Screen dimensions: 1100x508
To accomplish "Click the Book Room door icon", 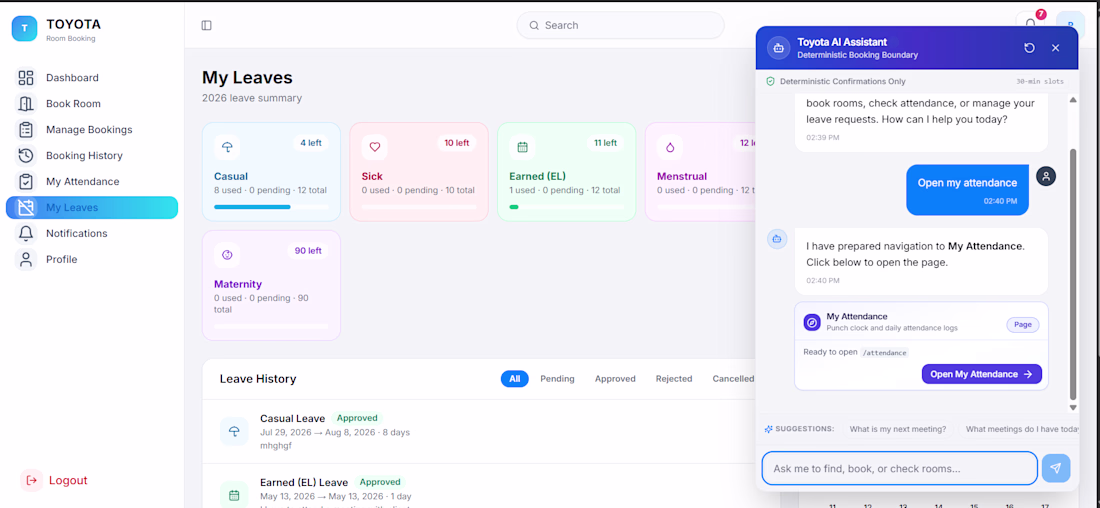I will [26, 104].
